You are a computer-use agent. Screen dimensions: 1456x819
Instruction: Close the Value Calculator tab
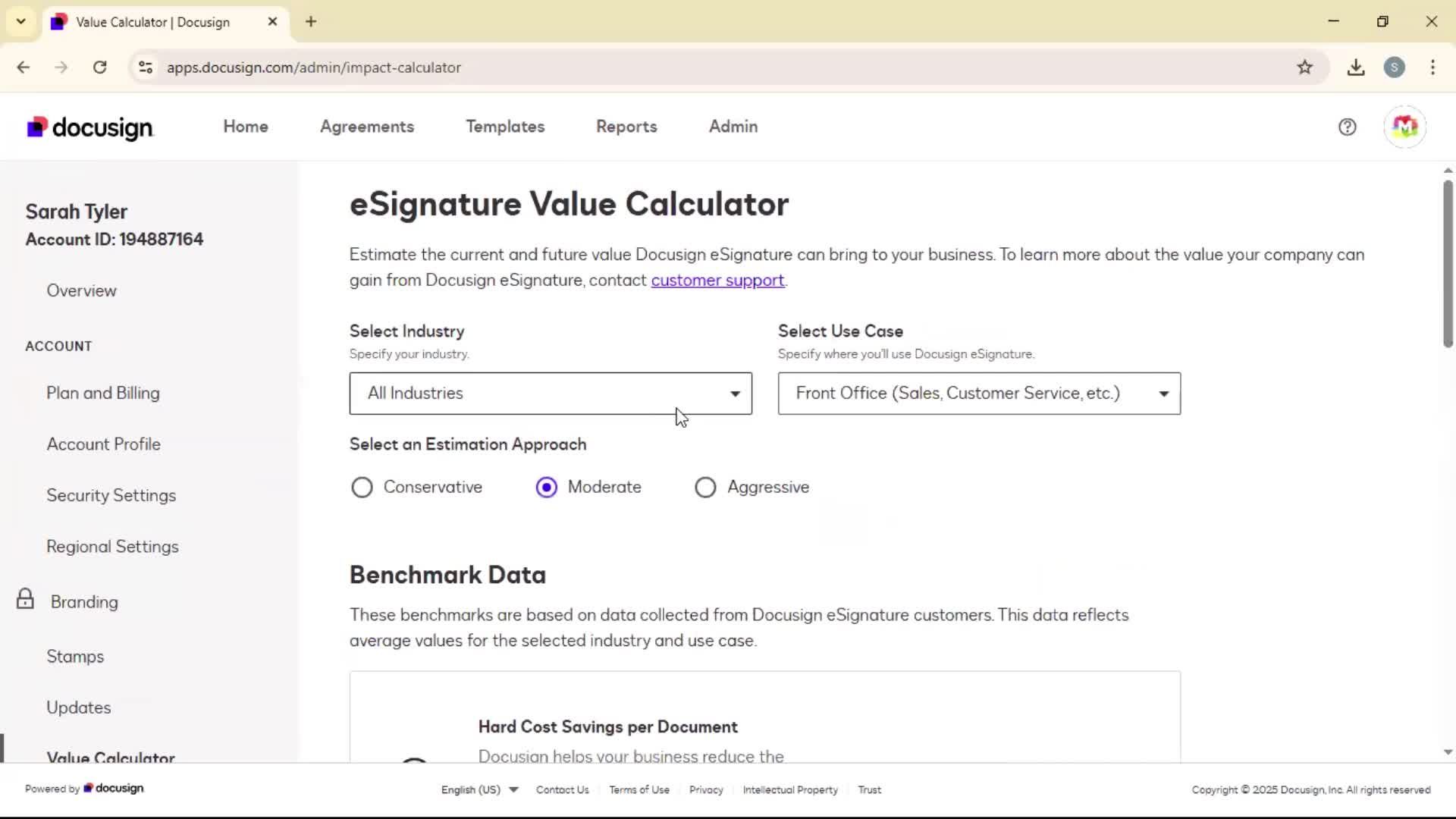pyautogui.click(x=272, y=22)
